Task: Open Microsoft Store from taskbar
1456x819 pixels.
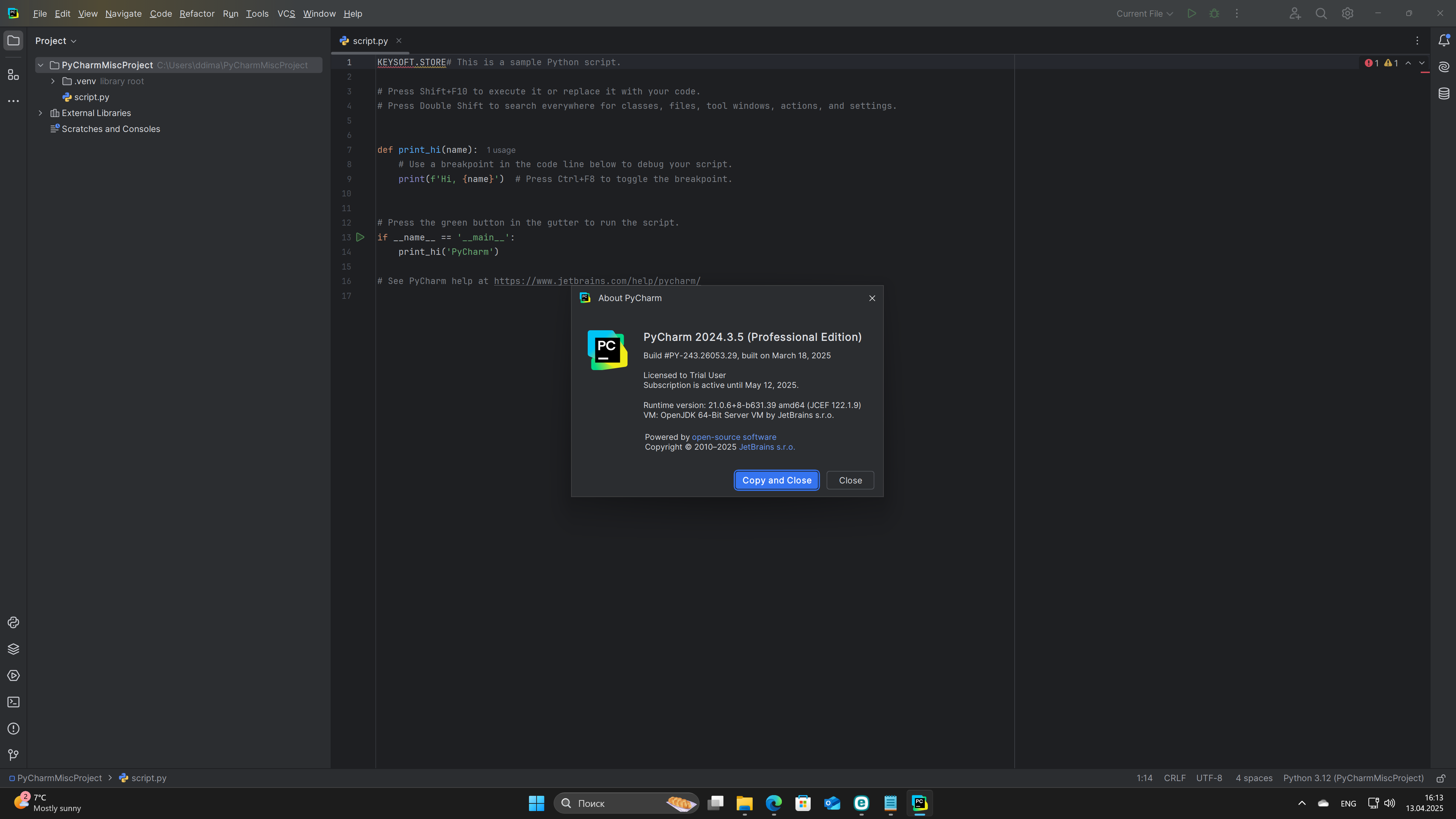Action: pos(803,803)
